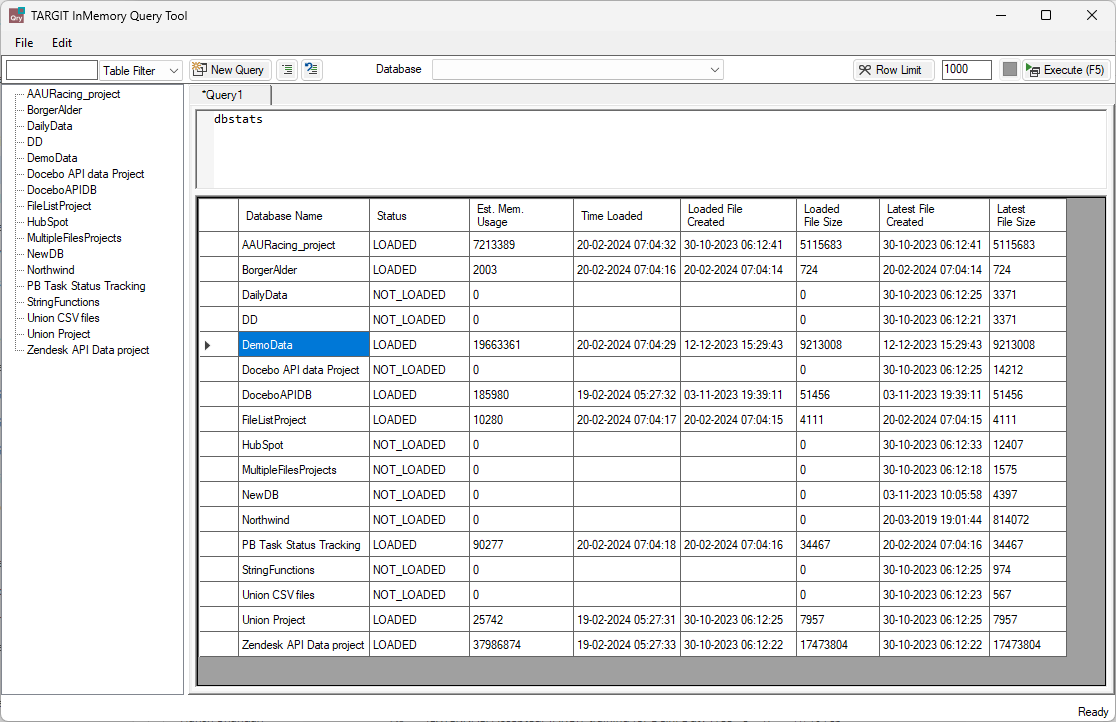Select Docebo API data Project in tree
The image size is (1116, 722).
click(85, 174)
